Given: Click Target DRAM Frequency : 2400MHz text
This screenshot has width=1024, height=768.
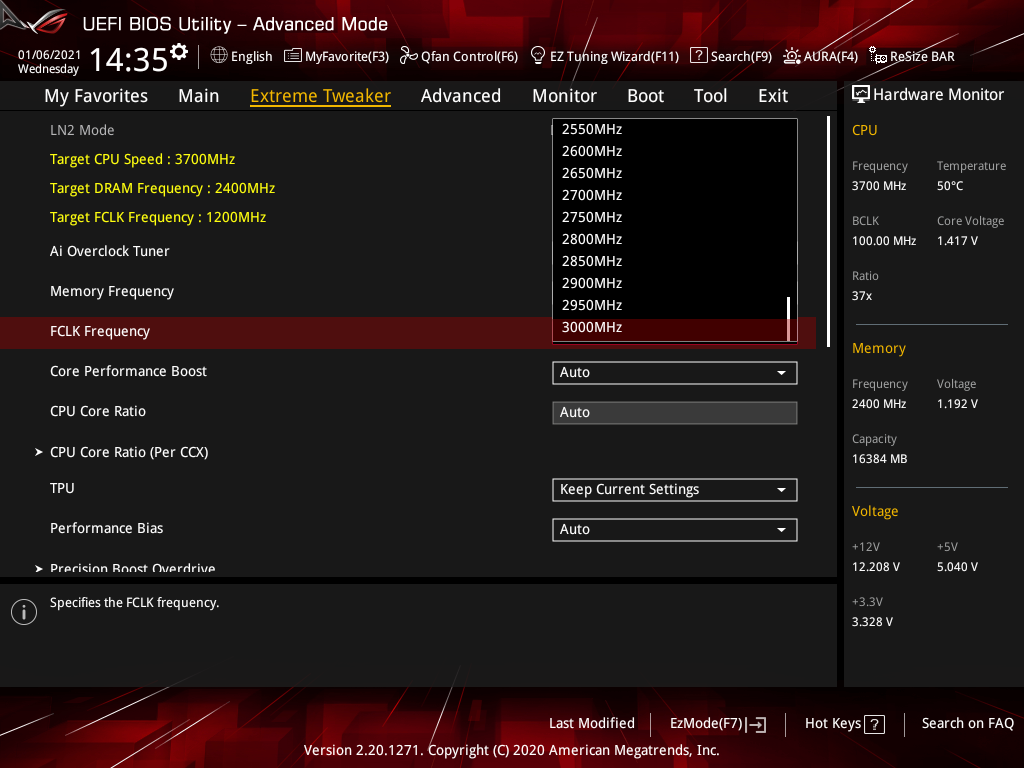Looking at the screenshot, I should click(163, 189).
